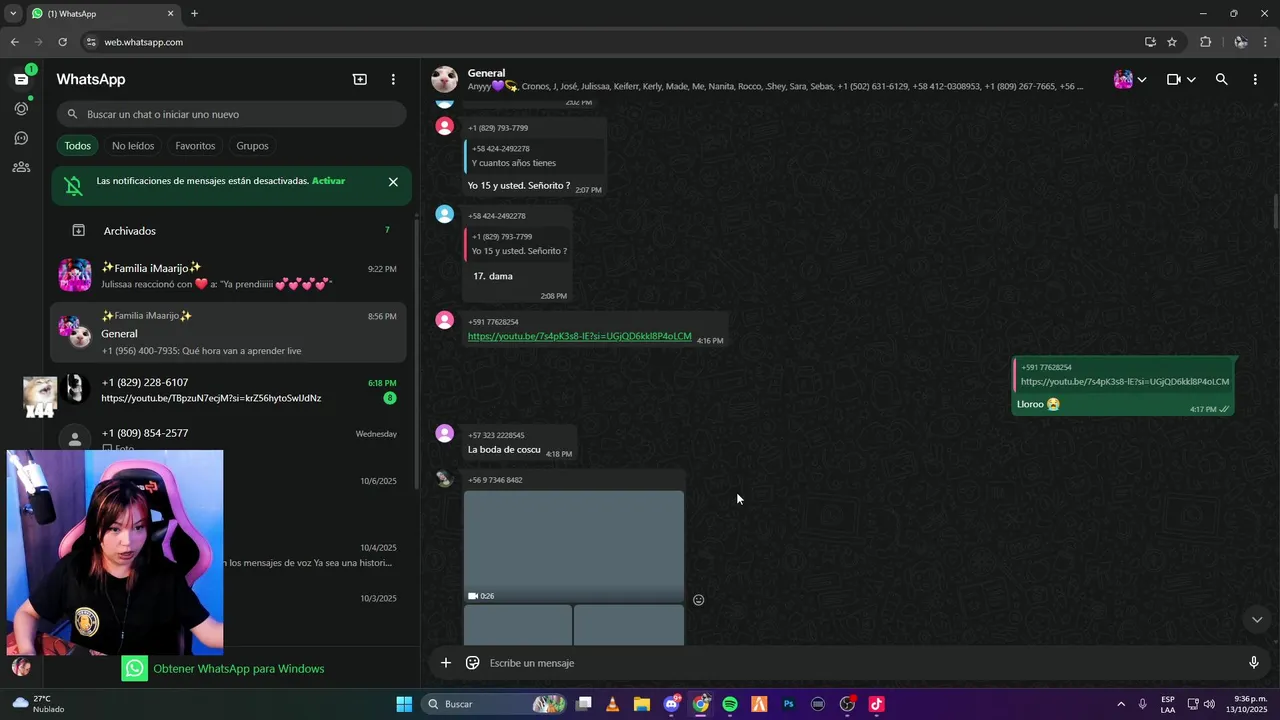Open the new chat icon
Screen dimensions: 1280x720
click(x=360, y=79)
